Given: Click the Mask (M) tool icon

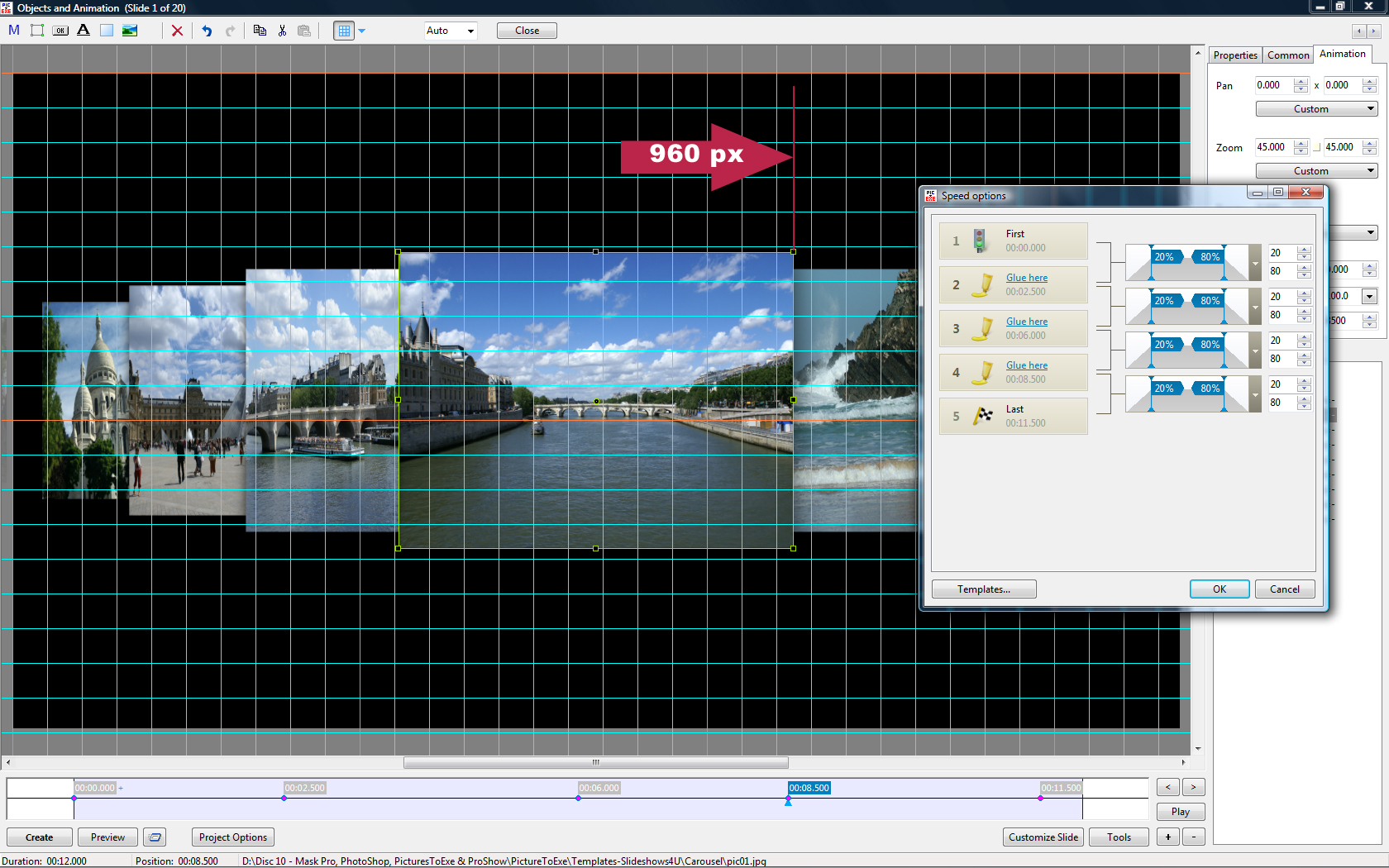Looking at the screenshot, I should pos(14,31).
